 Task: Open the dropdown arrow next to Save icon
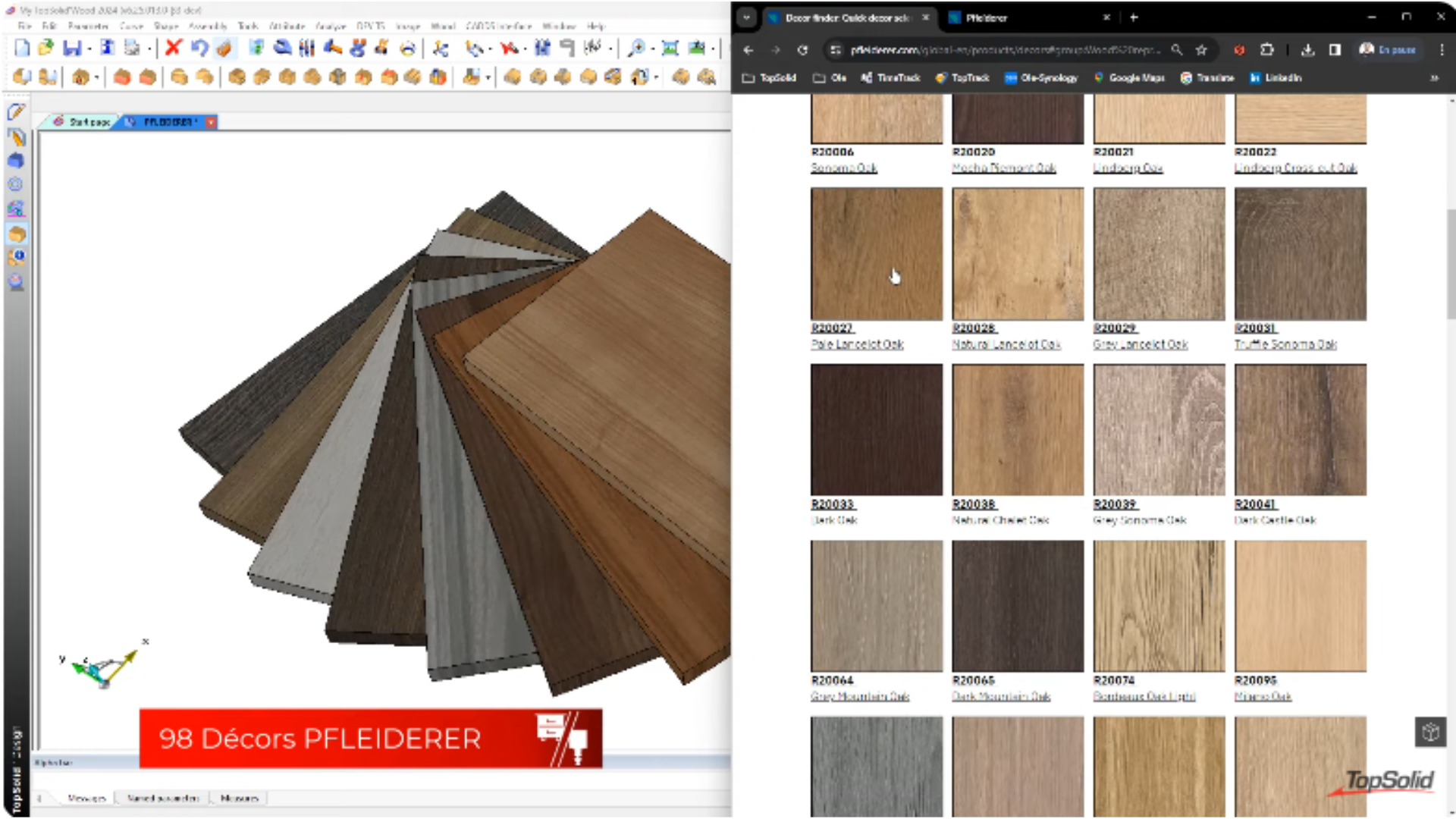tap(89, 49)
